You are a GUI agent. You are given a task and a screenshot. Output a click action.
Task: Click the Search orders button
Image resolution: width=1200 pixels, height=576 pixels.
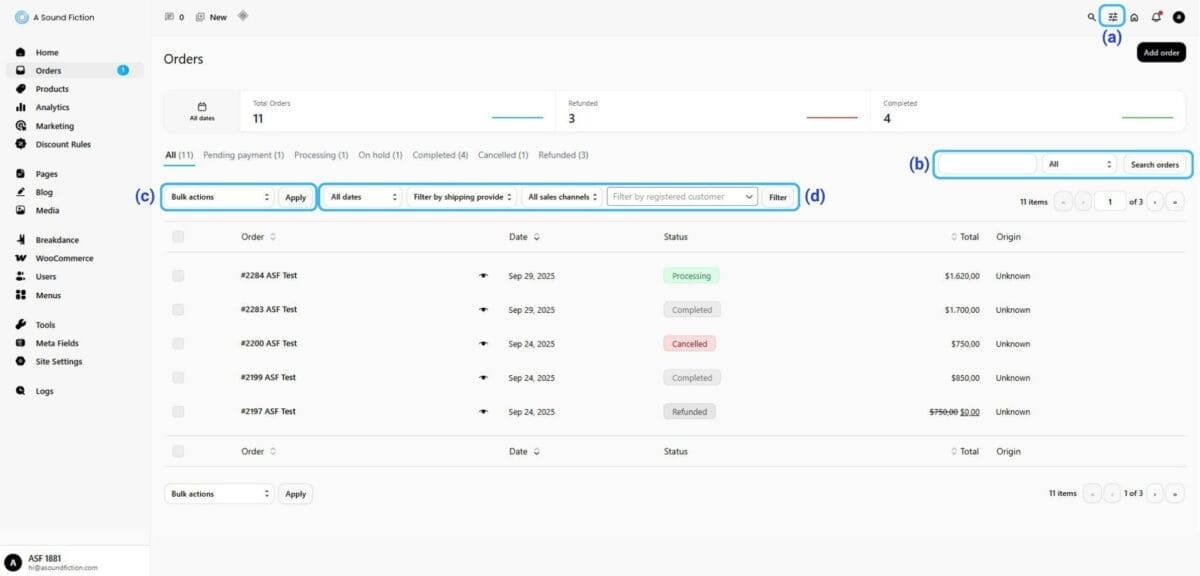(x=1155, y=164)
